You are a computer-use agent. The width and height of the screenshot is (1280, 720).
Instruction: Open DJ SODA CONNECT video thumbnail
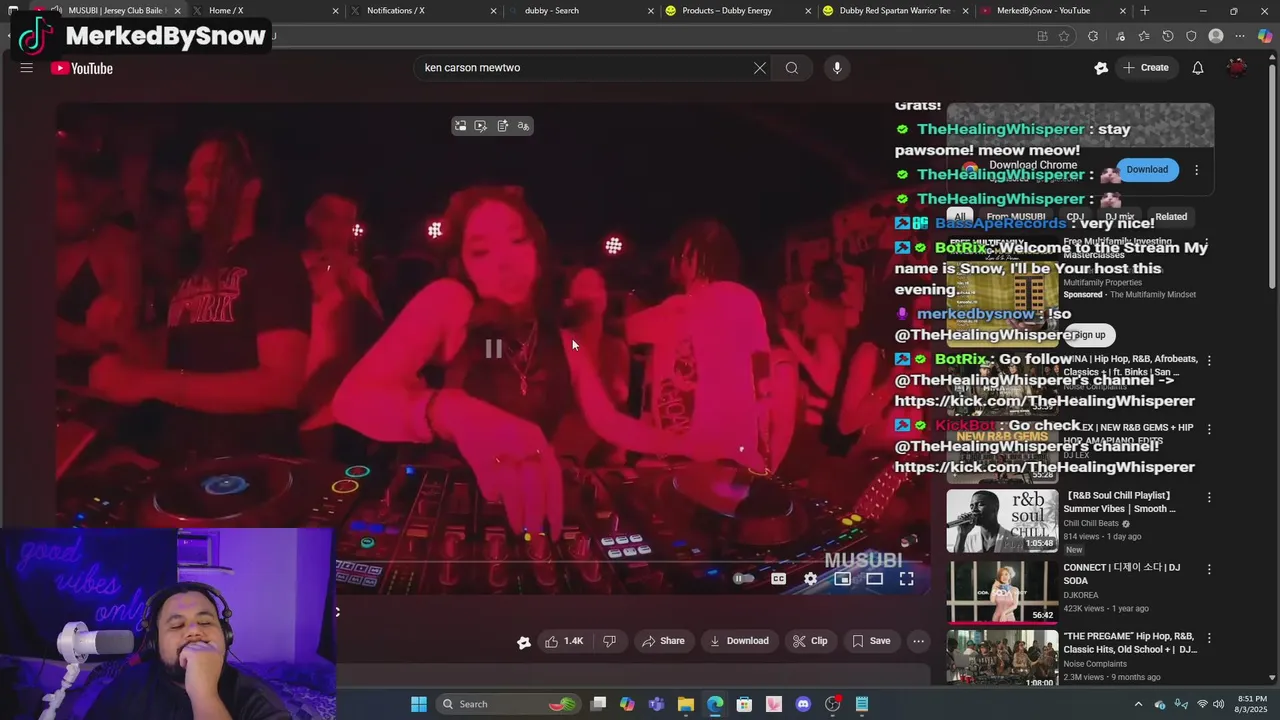click(x=1002, y=592)
